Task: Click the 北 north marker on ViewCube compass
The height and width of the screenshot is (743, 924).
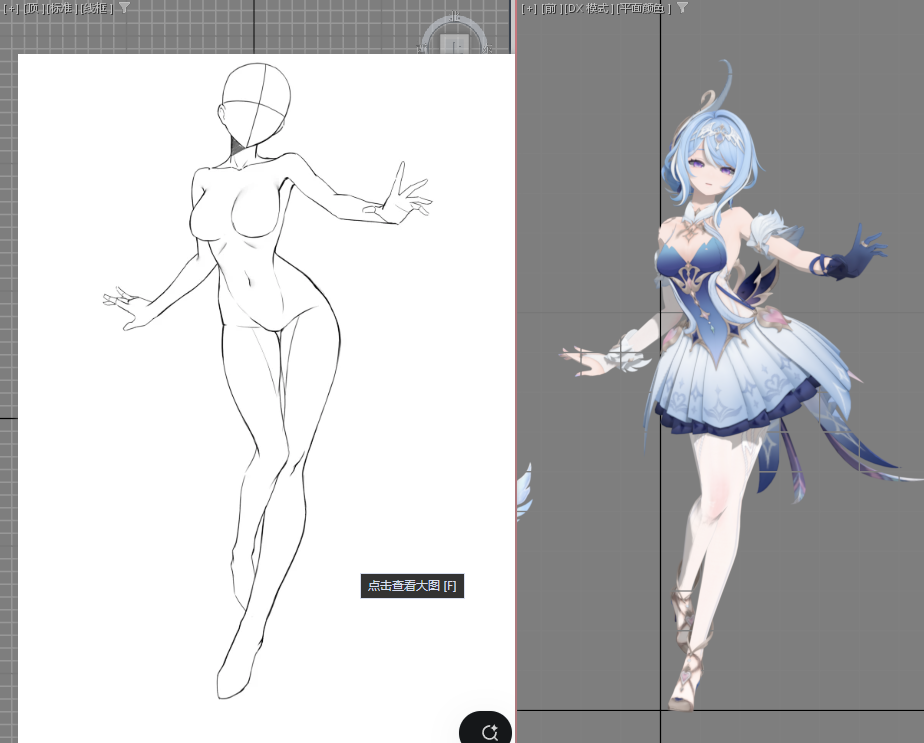Action: click(x=455, y=16)
